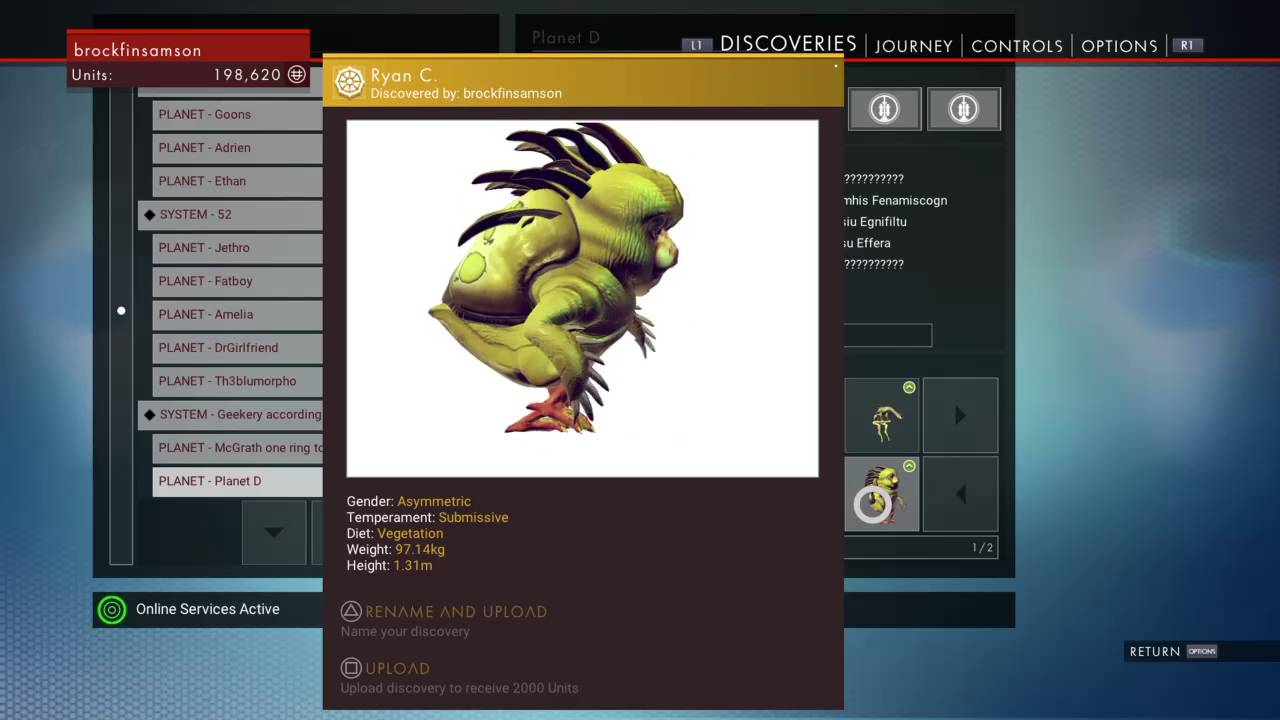1280x720 pixels.
Task: Click diamond icon beside SYSTEM - Geekery
Action: [x=150, y=415]
